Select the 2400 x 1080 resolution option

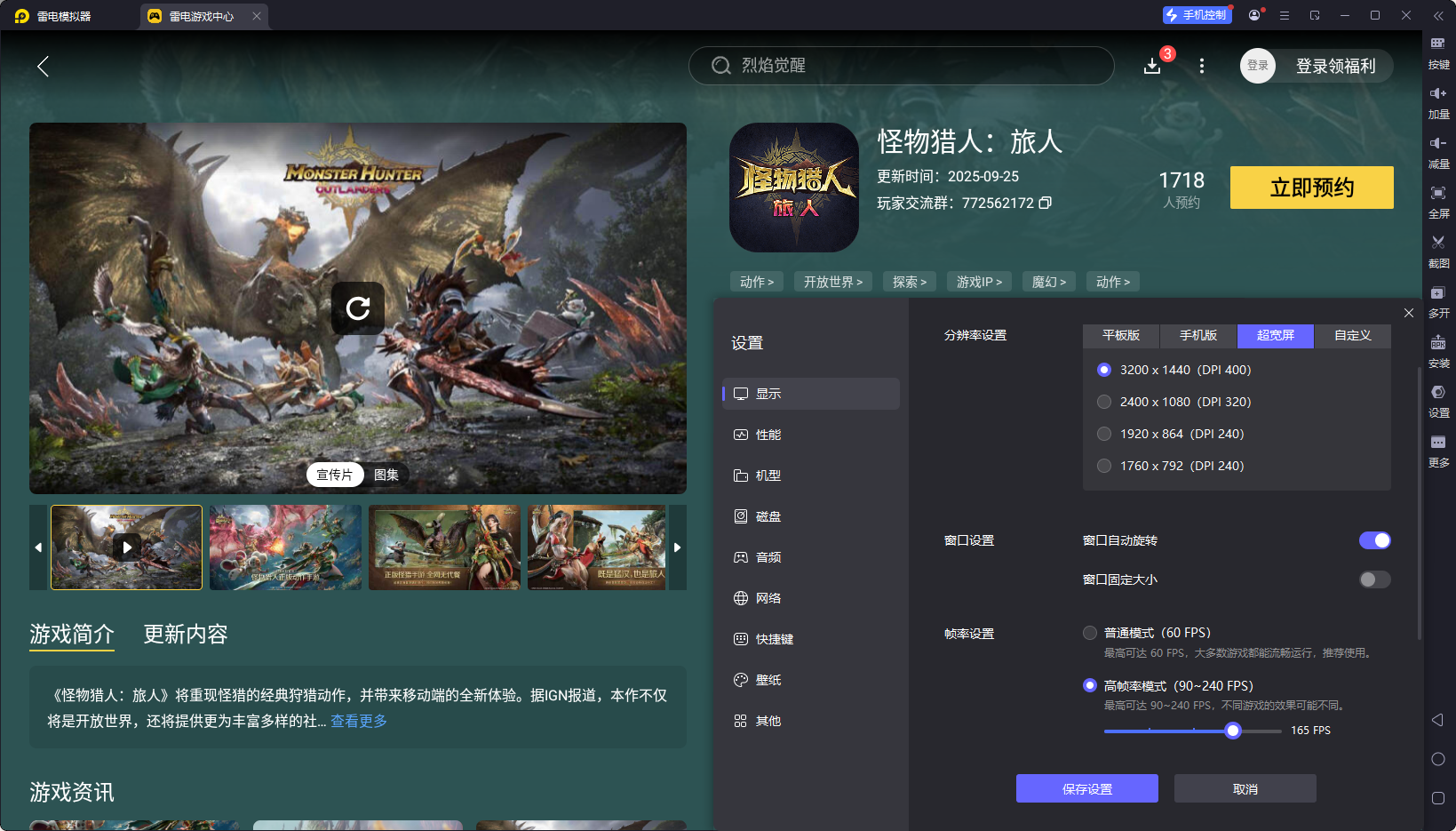[x=1104, y=402]
